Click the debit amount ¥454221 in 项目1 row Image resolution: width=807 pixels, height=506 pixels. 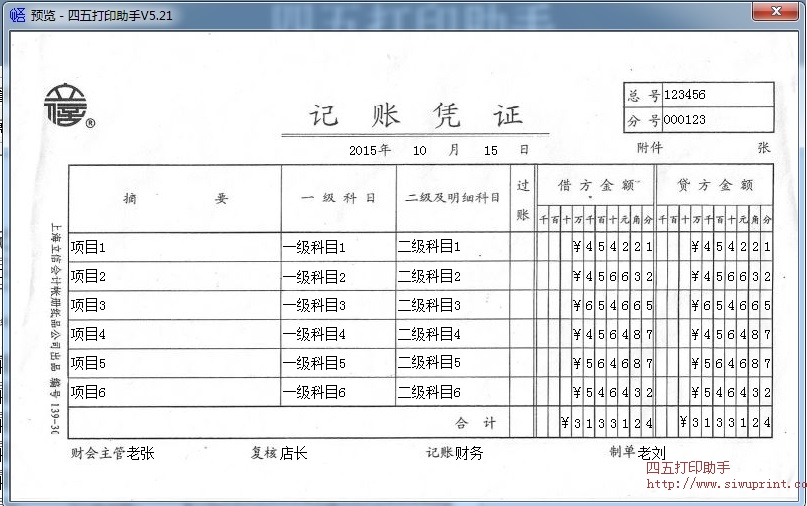pos(612,247)
